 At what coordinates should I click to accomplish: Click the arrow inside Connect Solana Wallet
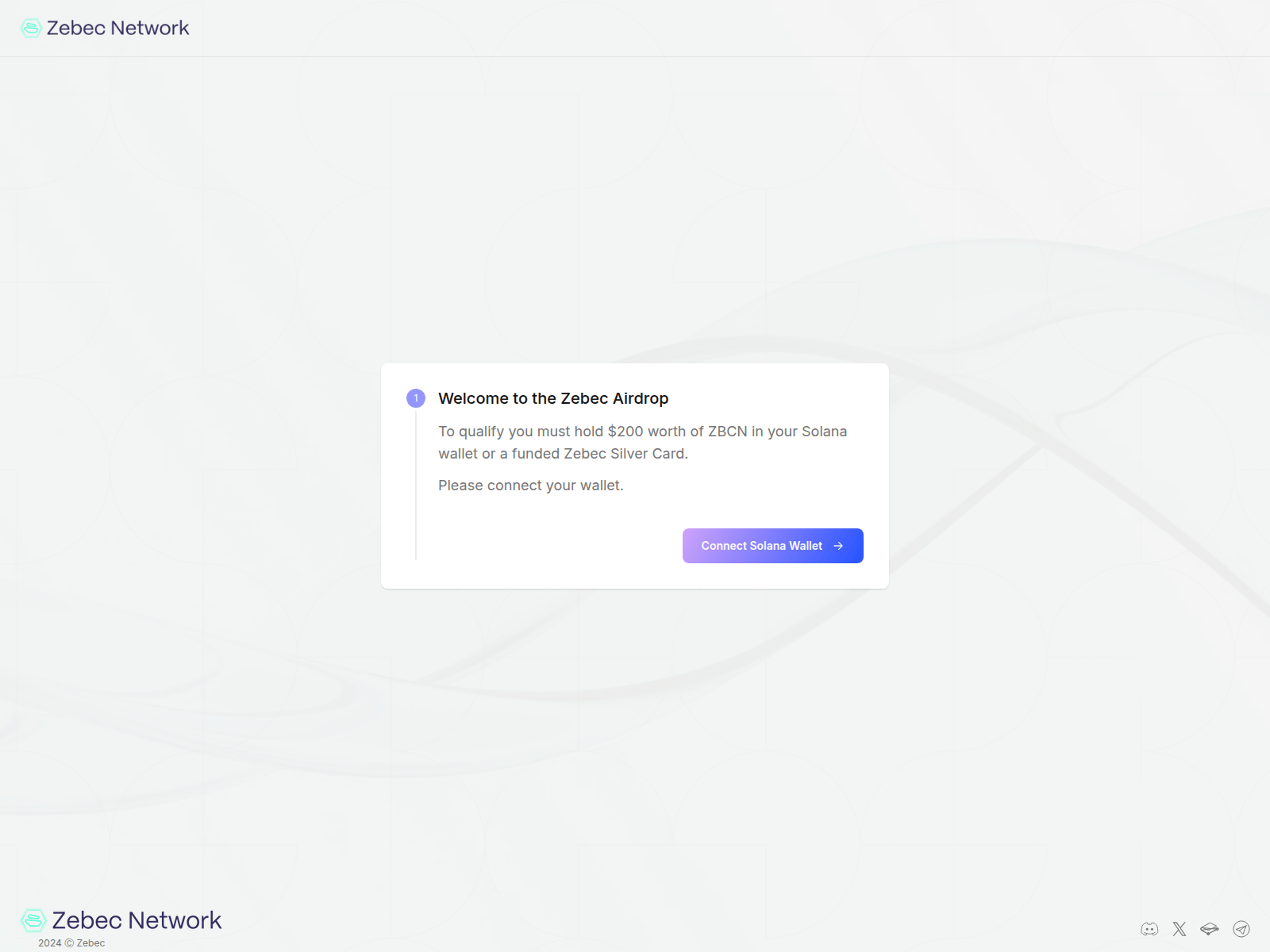click(838, 546)
